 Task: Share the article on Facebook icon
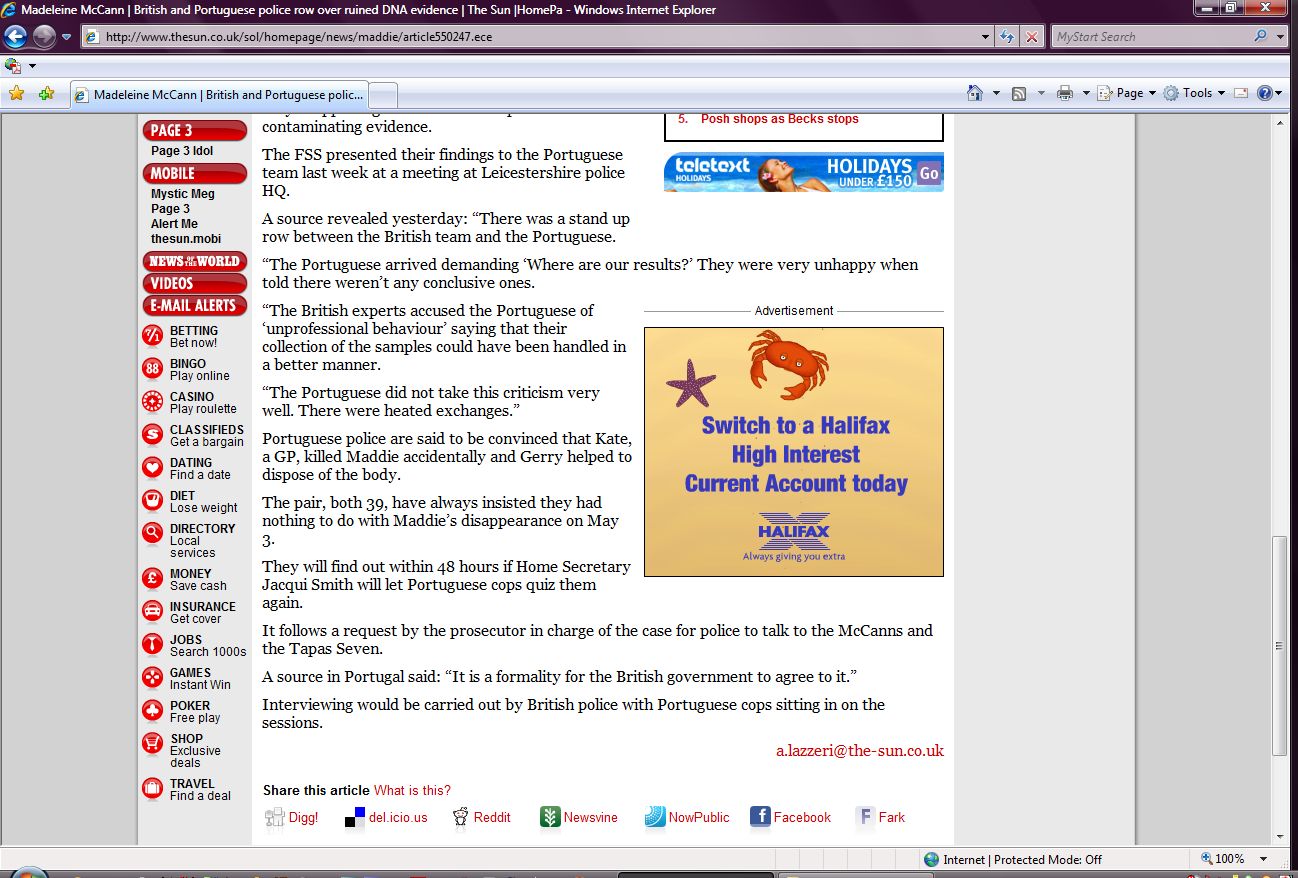[760, 817]
